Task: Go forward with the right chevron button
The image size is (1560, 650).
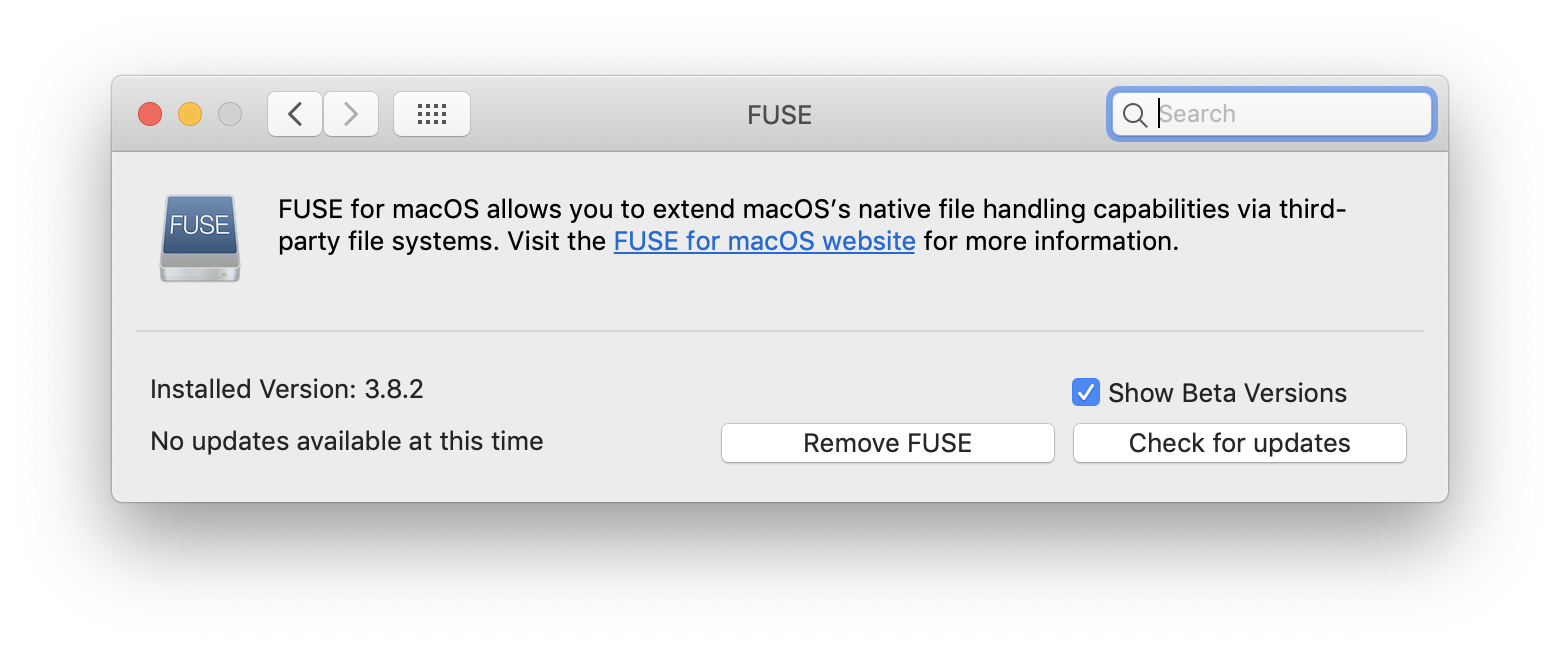Action: (351, 114)
